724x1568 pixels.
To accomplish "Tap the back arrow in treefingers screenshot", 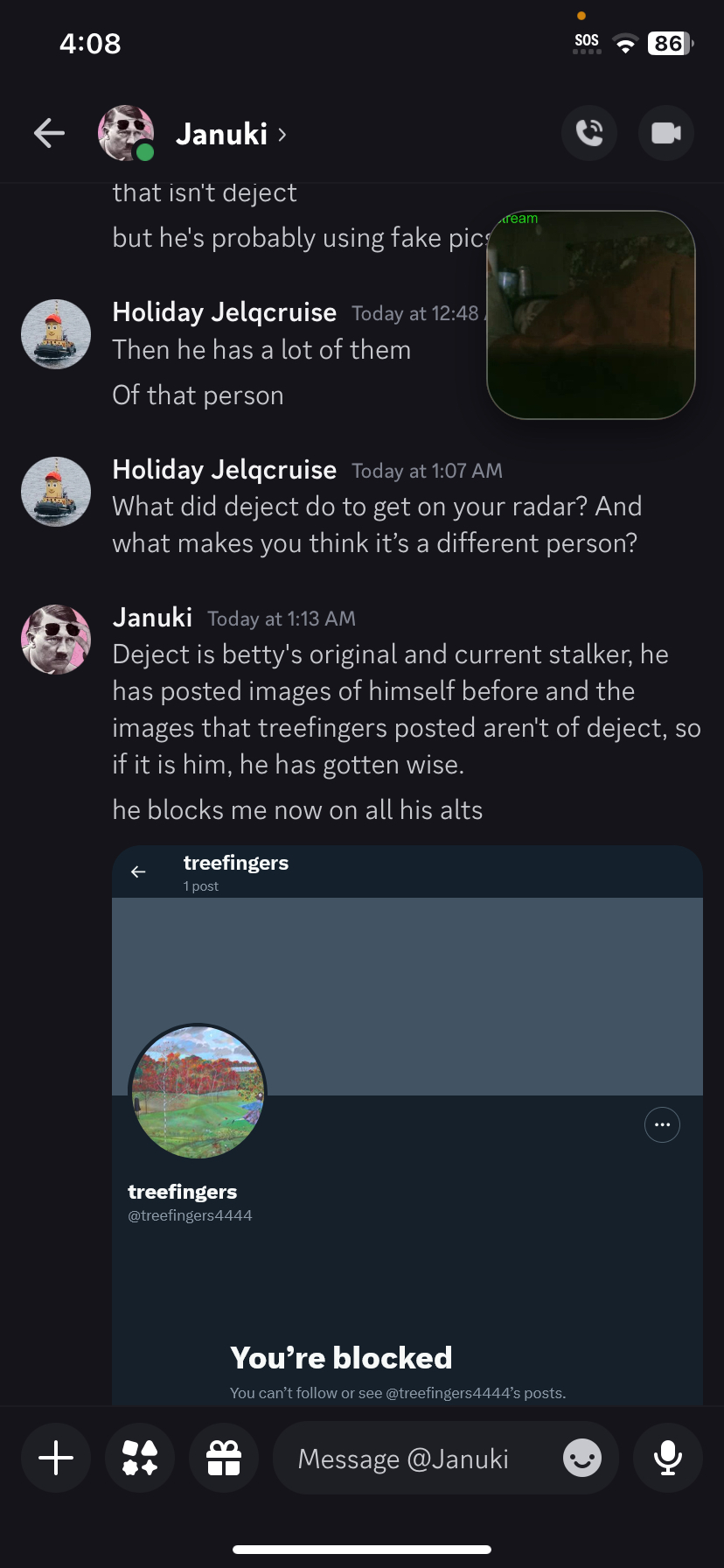I will coord(138,871).
